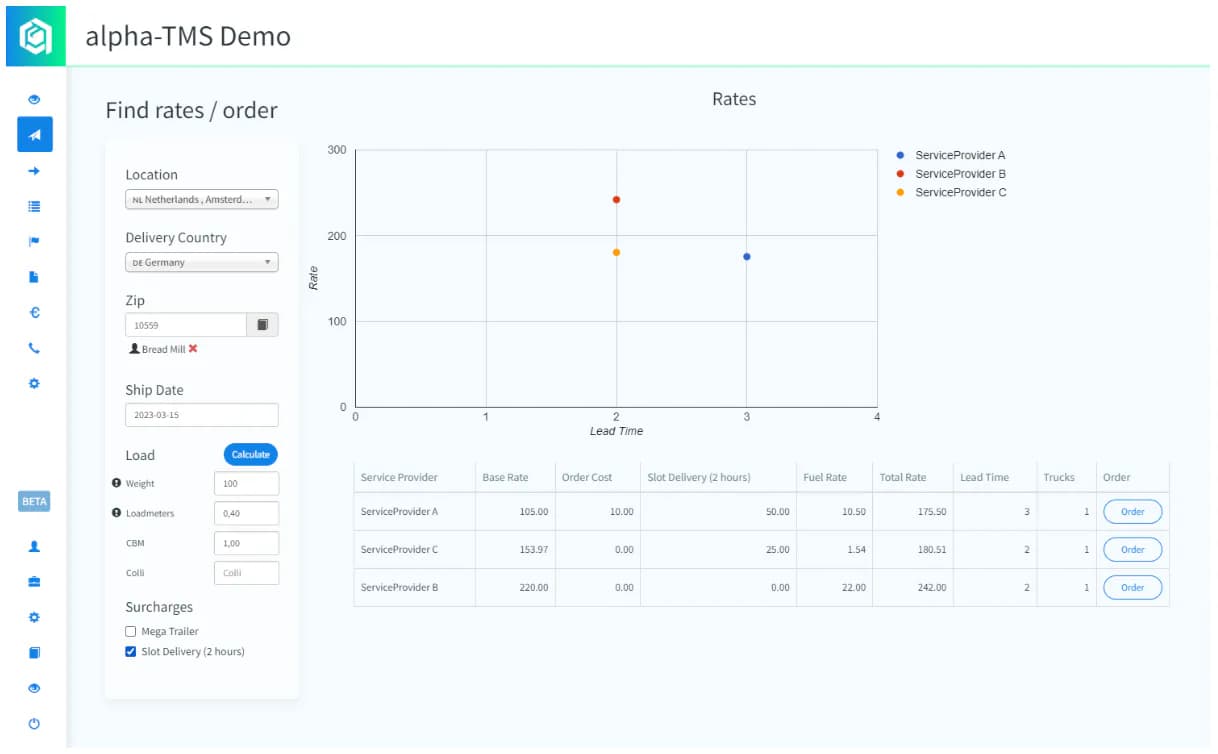Open the user profile sidebar icon
The height and width of the screenshot is (754, 1218).
(x=34, y=547)
